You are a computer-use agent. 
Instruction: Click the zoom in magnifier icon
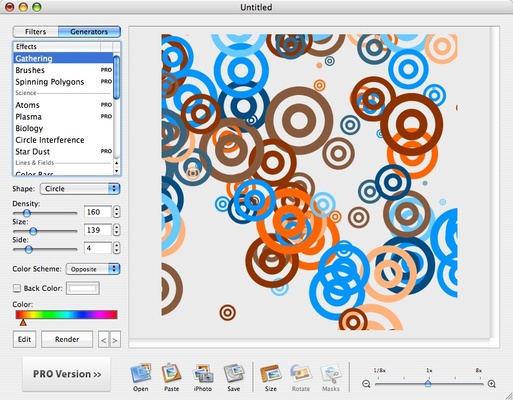pyautogui.click(x=492, y=384)
